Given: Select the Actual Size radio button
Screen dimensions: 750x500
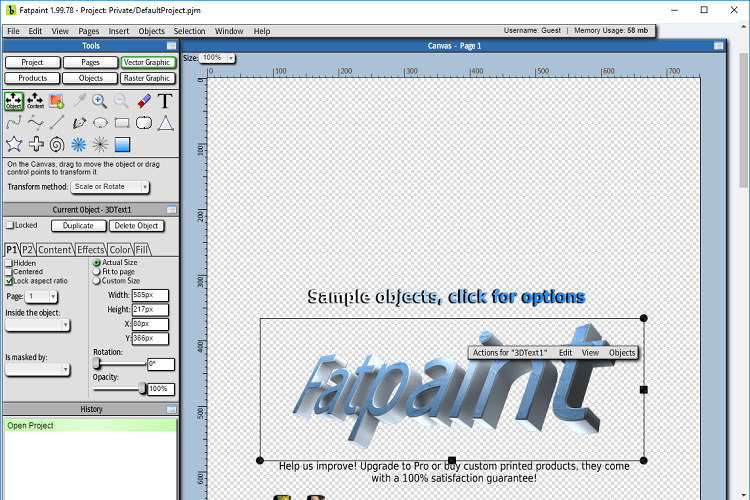Looking at the screenshot, I should coord(97,263).
